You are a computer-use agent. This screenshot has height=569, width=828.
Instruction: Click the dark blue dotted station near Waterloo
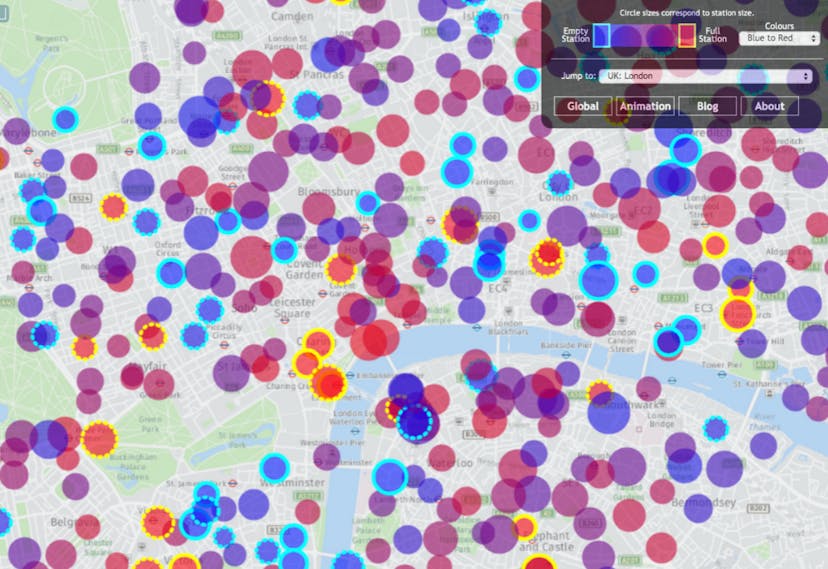tap(415, 421)
